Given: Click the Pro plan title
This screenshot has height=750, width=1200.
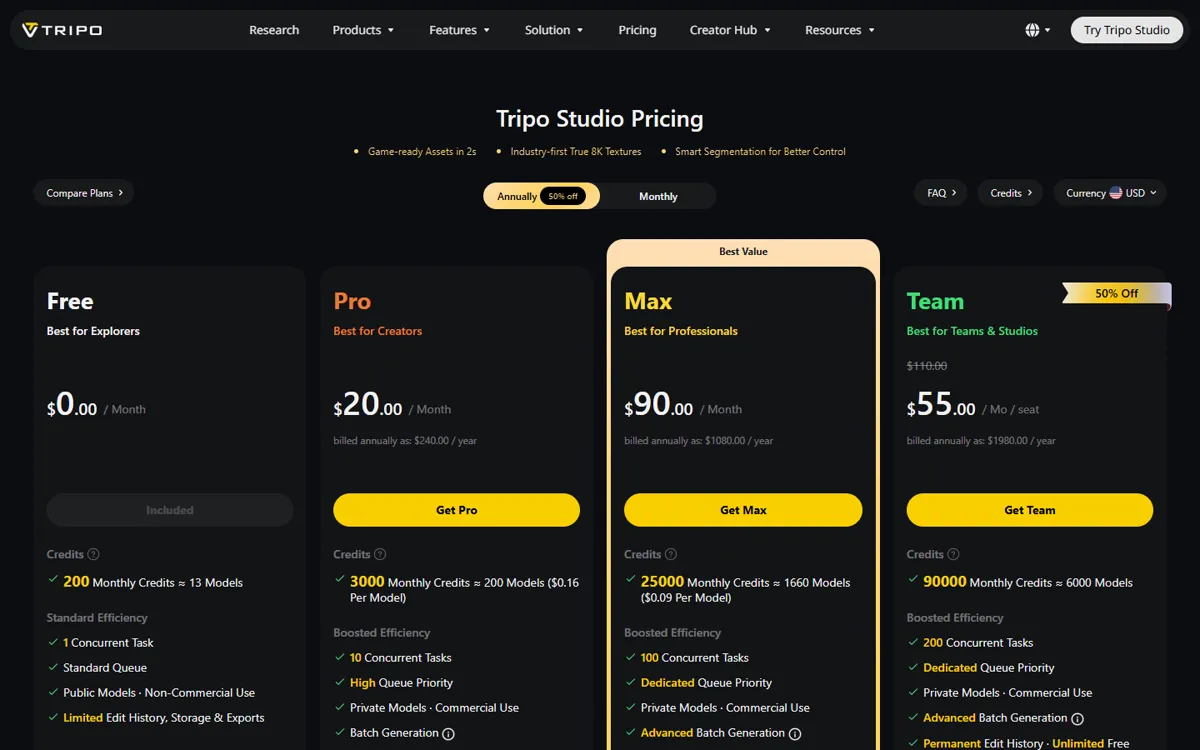Looking at the screenshot, I should coord(352,301).
